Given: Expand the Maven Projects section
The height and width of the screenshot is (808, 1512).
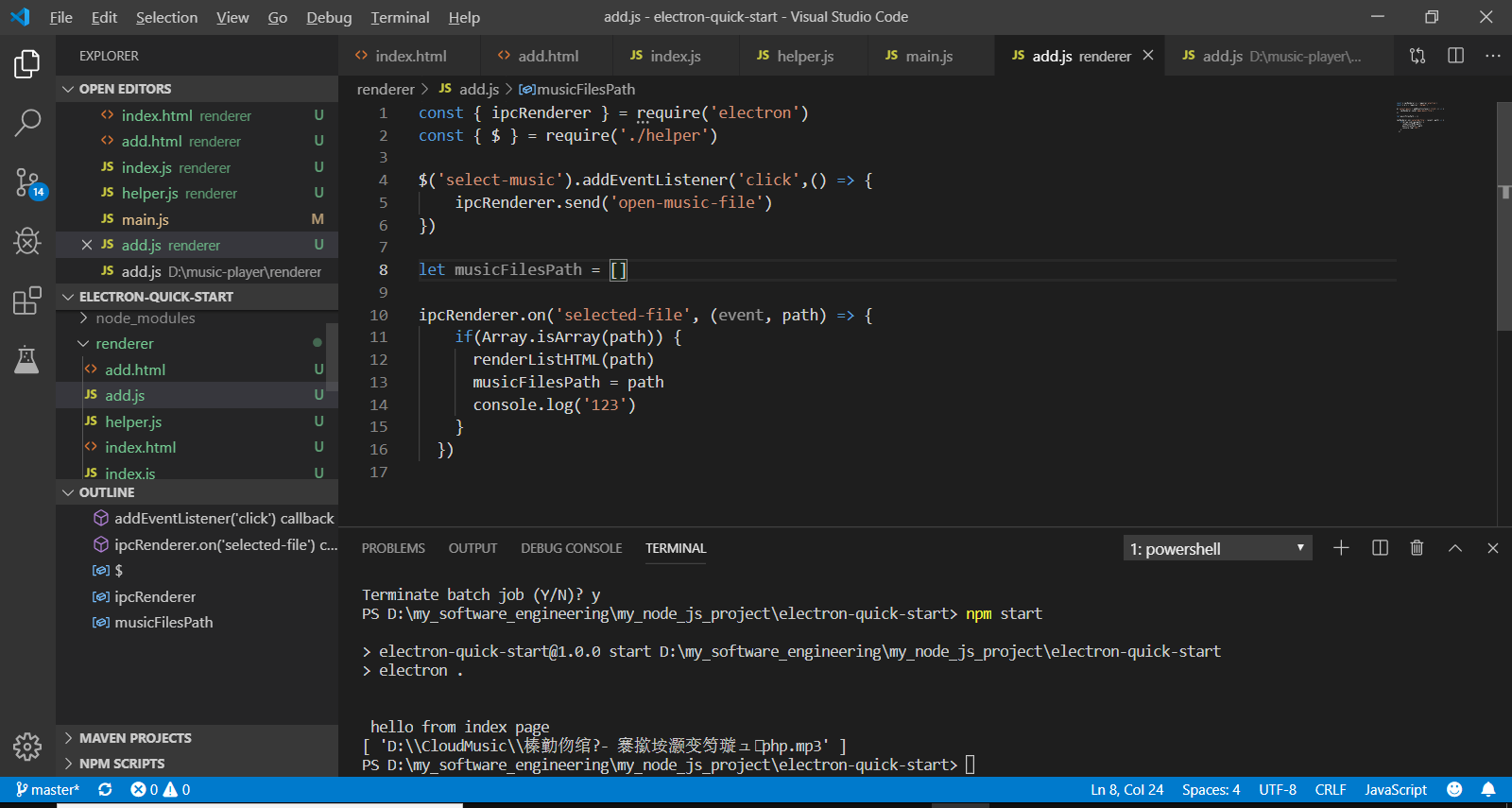Looking at the screenshot, I should click(x=197, y=738).
